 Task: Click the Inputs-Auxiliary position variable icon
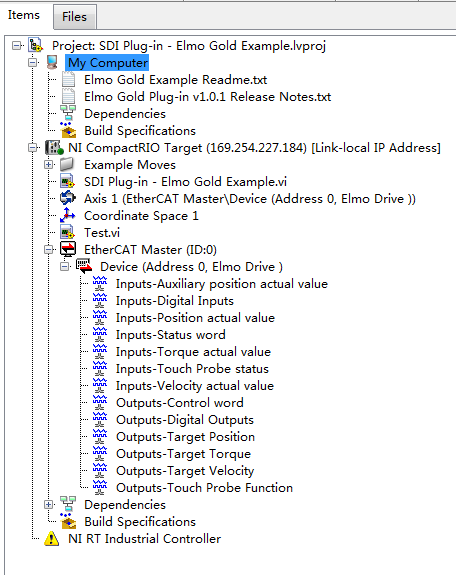[100, 284]
